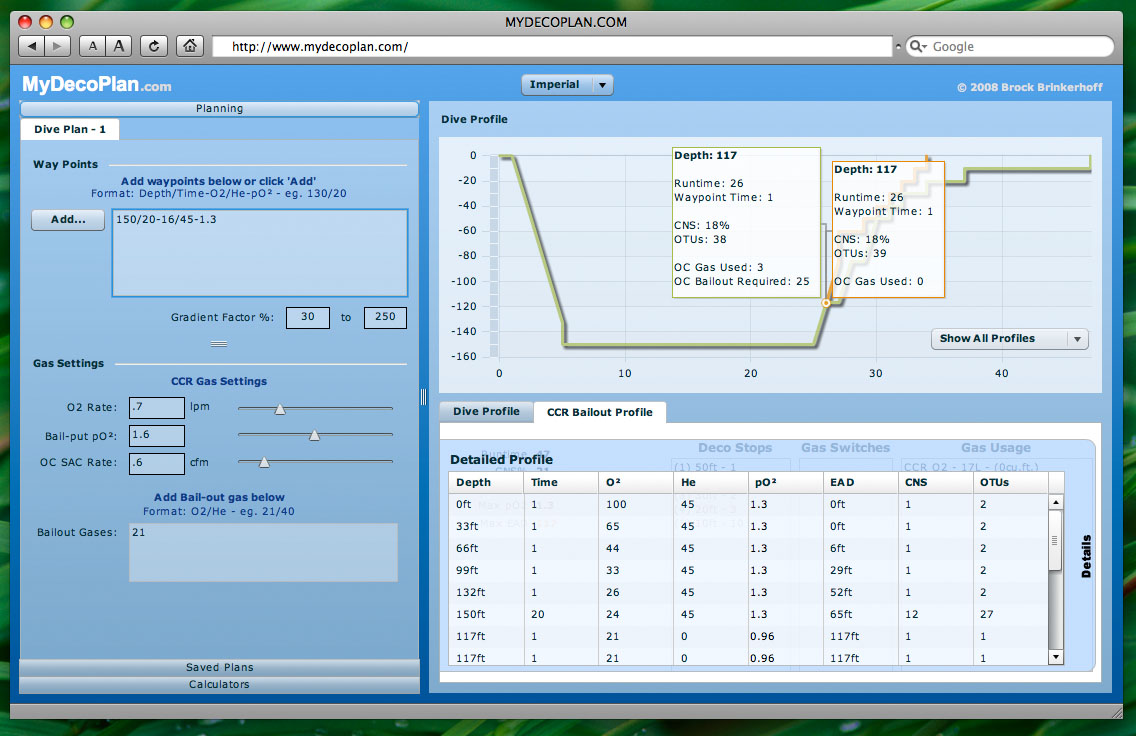Screen dimensions: 1136x736
Task: Decrease text size with small A button
Action: (x=92, y=46)
